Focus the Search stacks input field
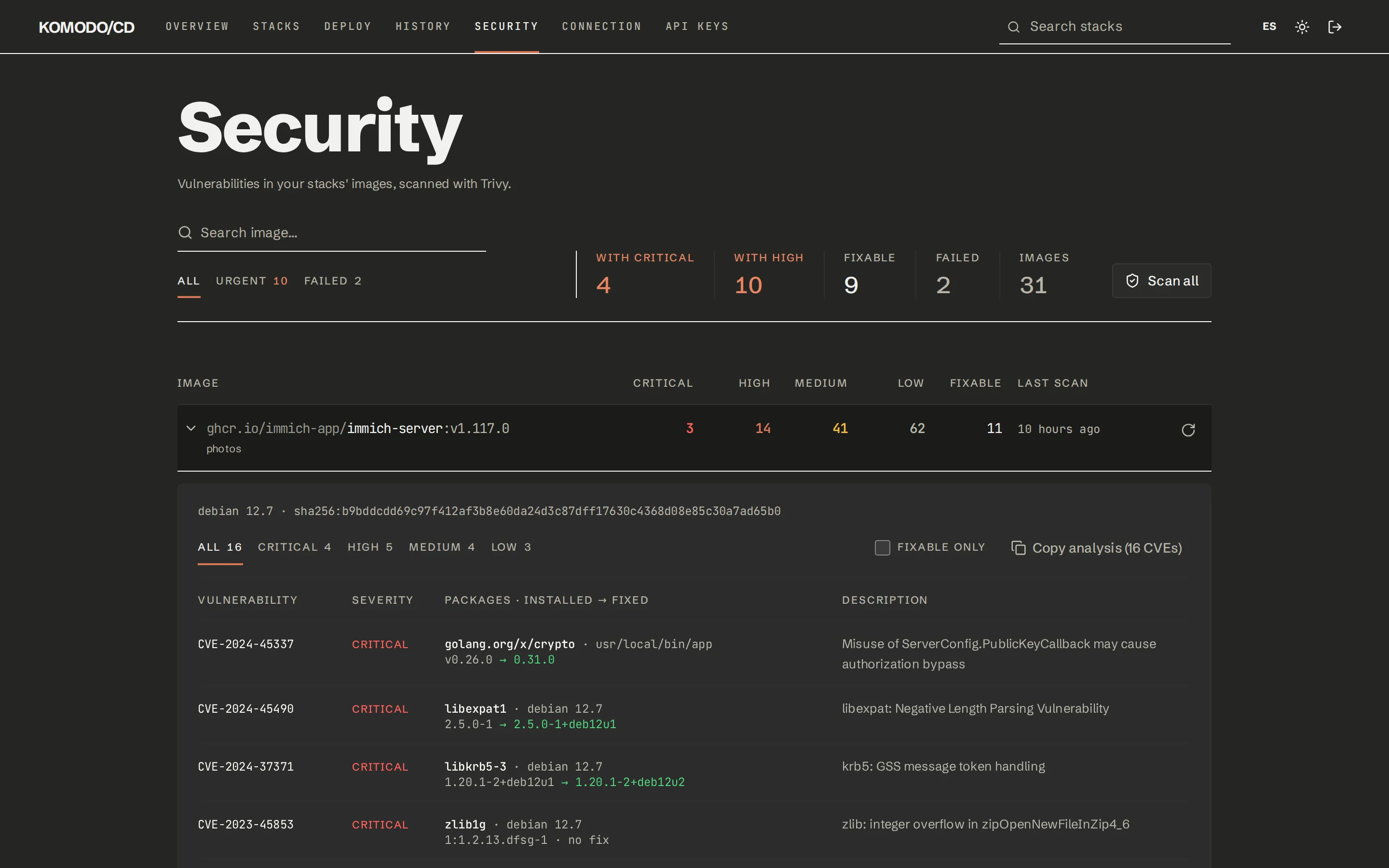Screen dimensions: 1389x868 coord(1115,27)
